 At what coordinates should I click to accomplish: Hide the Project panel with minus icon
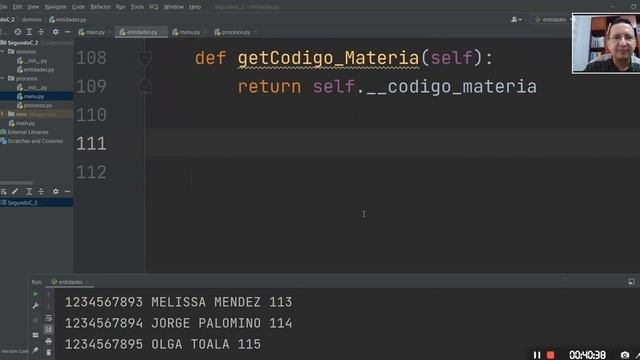pyautogui.click(x=67, y=32)
